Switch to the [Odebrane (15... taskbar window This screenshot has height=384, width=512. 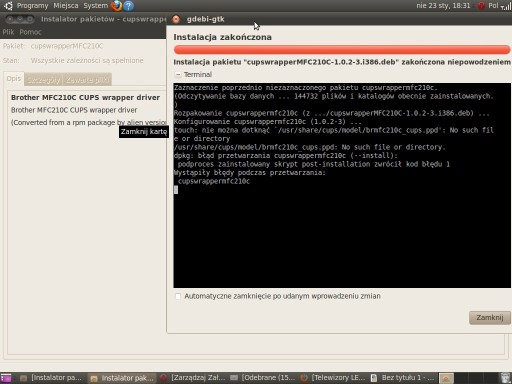[x=263, y=378]
